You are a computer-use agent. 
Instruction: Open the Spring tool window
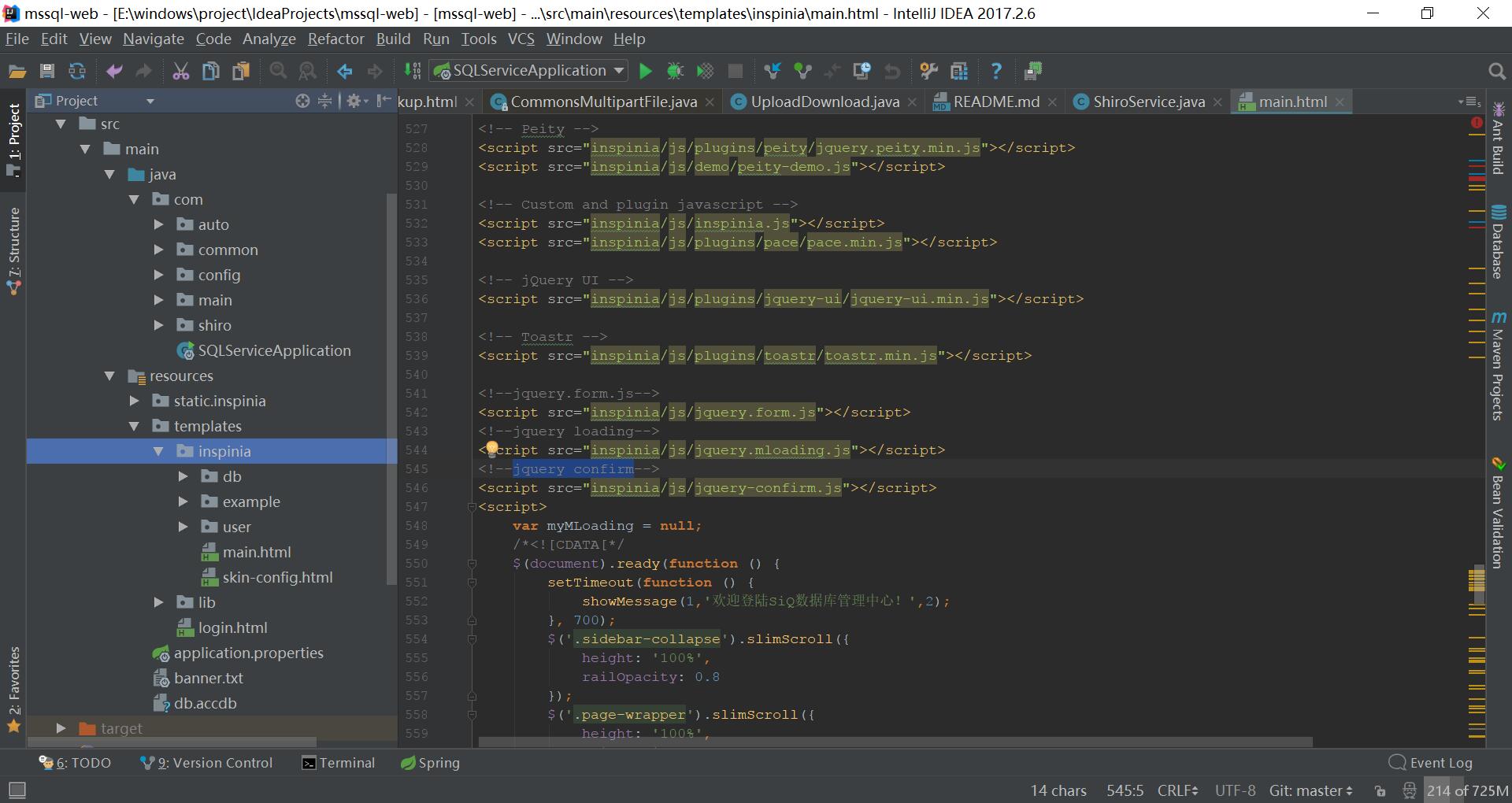pyautogui.click(x=430, y=763)
